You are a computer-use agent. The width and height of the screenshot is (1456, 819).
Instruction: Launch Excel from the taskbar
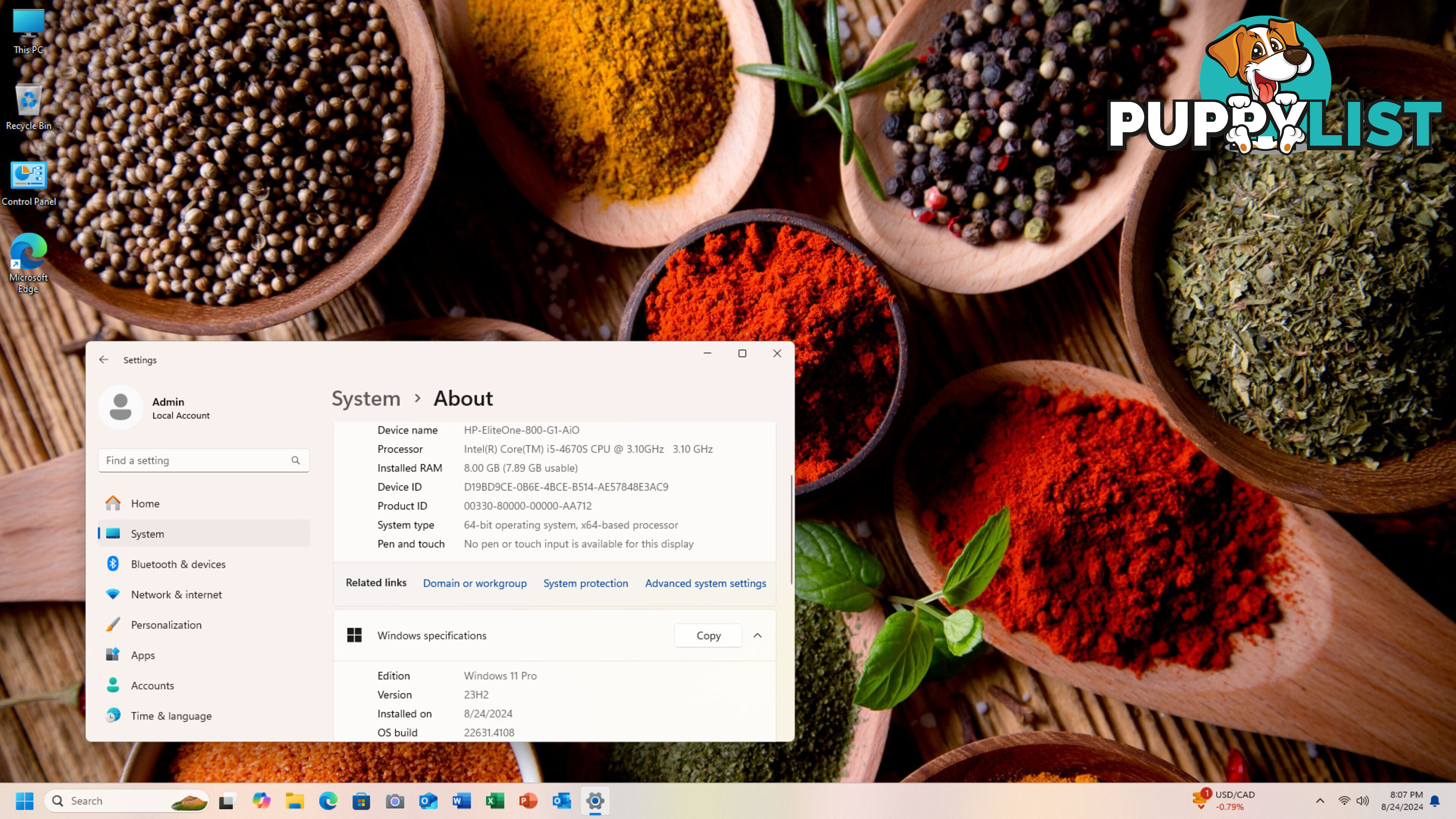(494, 800)
